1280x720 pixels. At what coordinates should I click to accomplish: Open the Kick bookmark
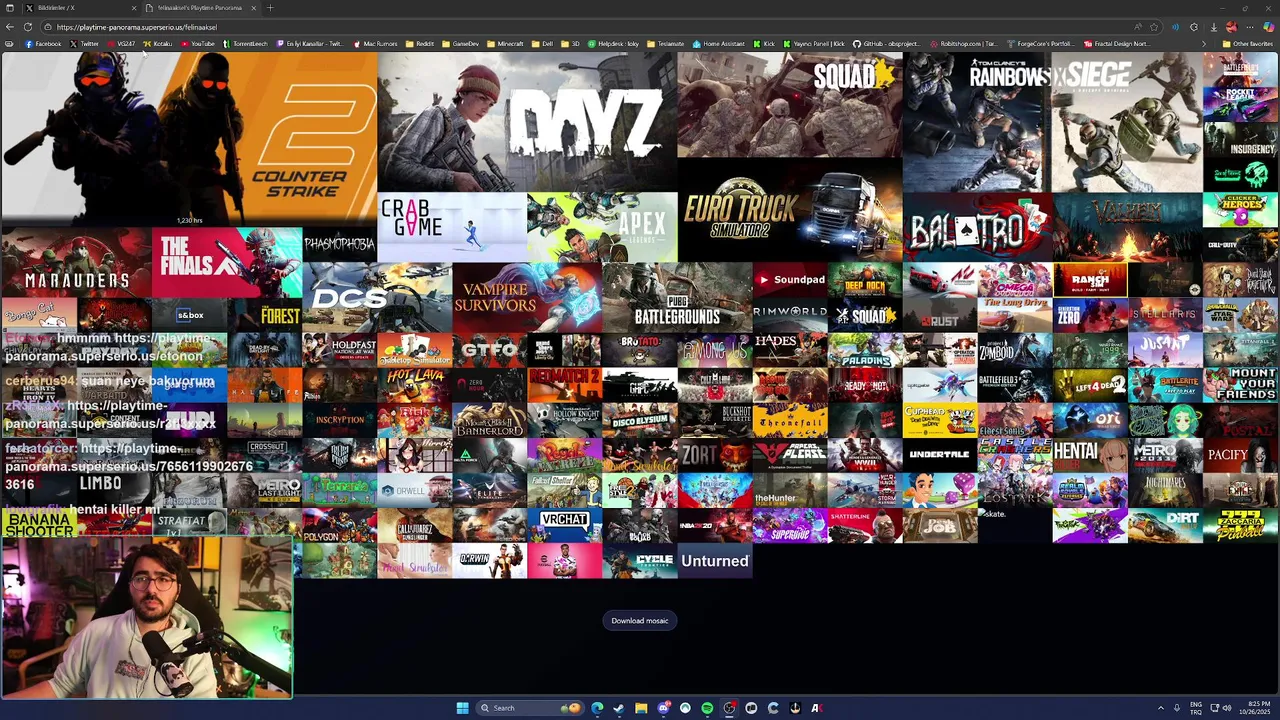(x=764, y=44)
